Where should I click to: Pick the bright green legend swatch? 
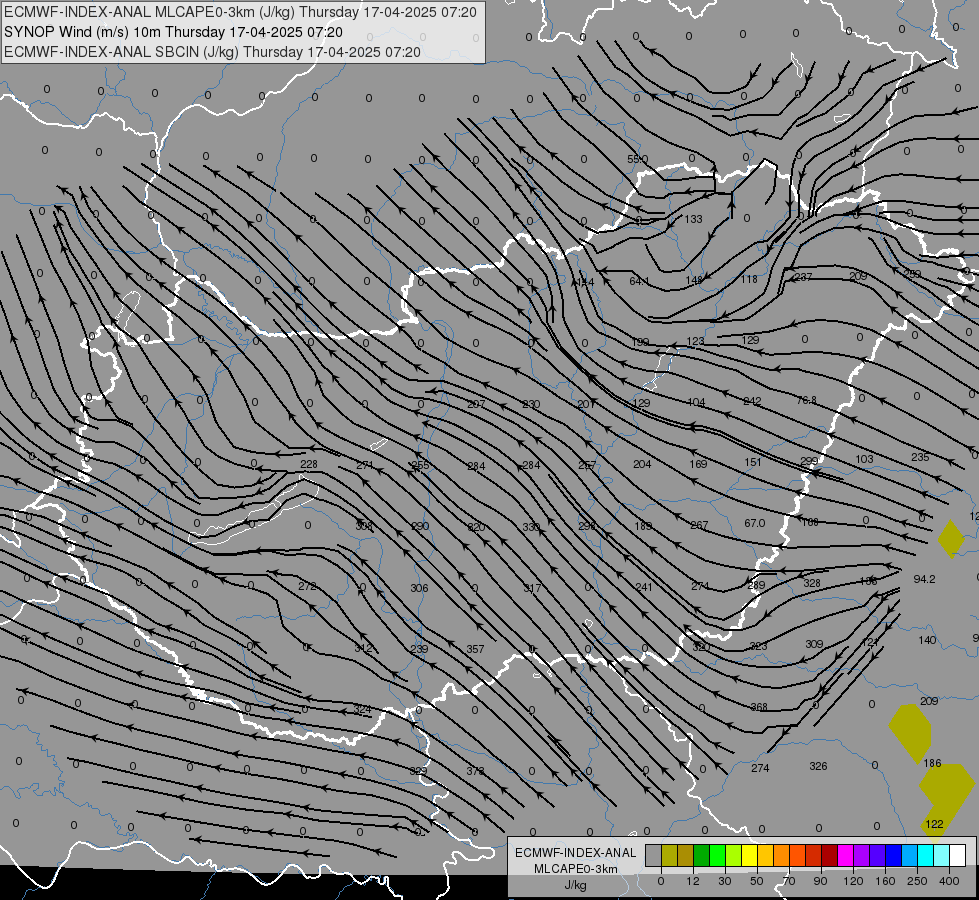click(x=717, y=855)
